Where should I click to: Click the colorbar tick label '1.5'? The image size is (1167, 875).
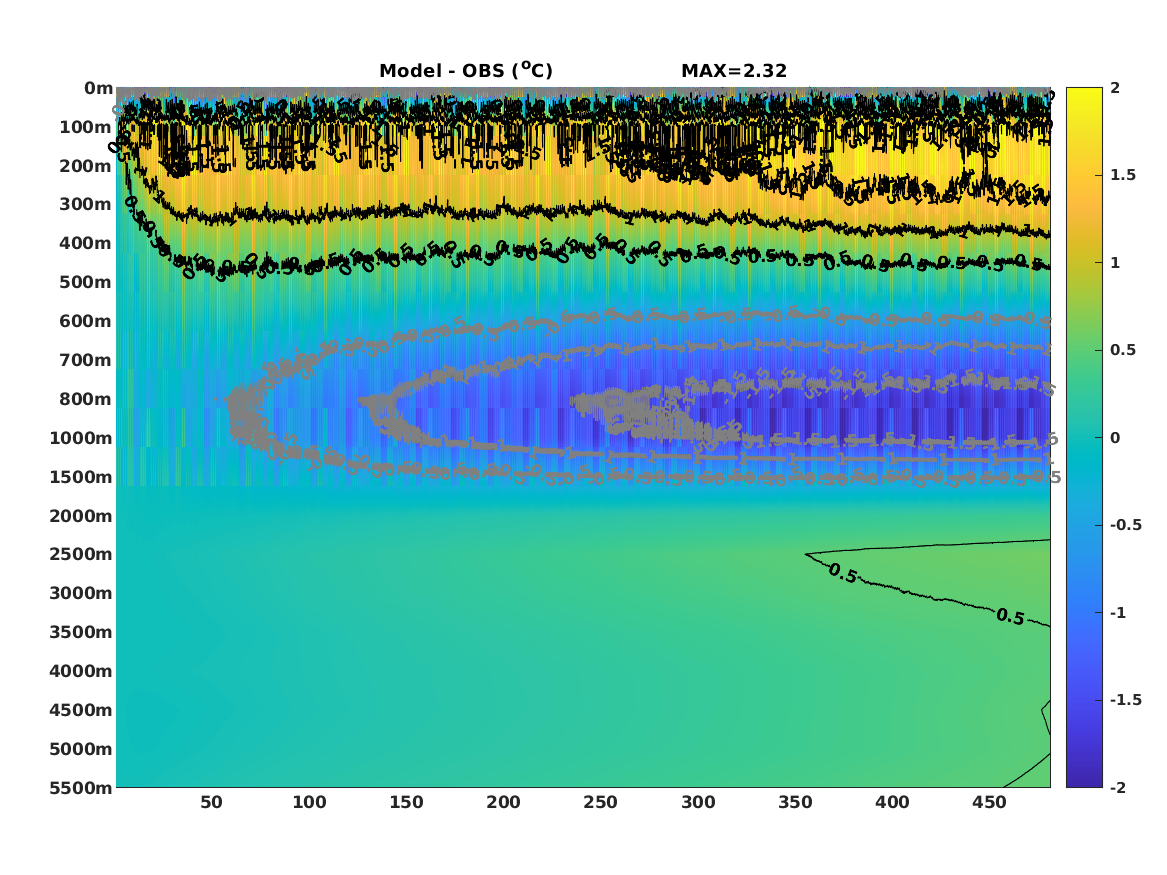coord(1123,175)
